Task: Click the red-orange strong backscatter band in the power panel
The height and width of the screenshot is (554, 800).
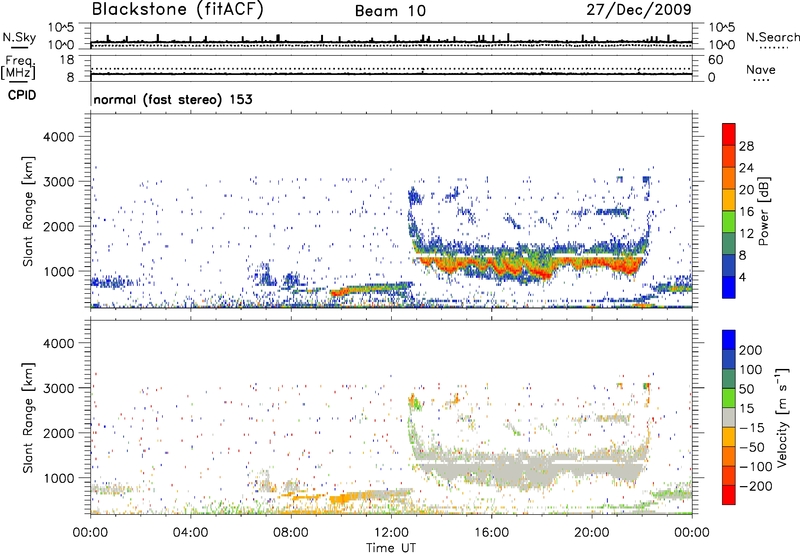Action: (531, 265)
